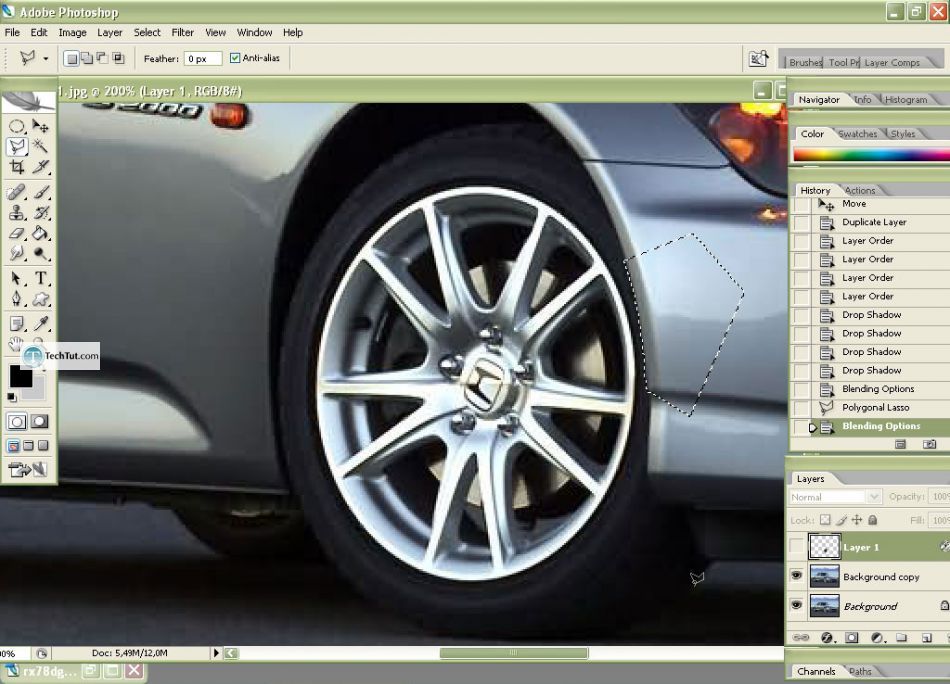Select the Notes tool
The width and height of the screenshot is (950, 684).
(x=16, y=324)
